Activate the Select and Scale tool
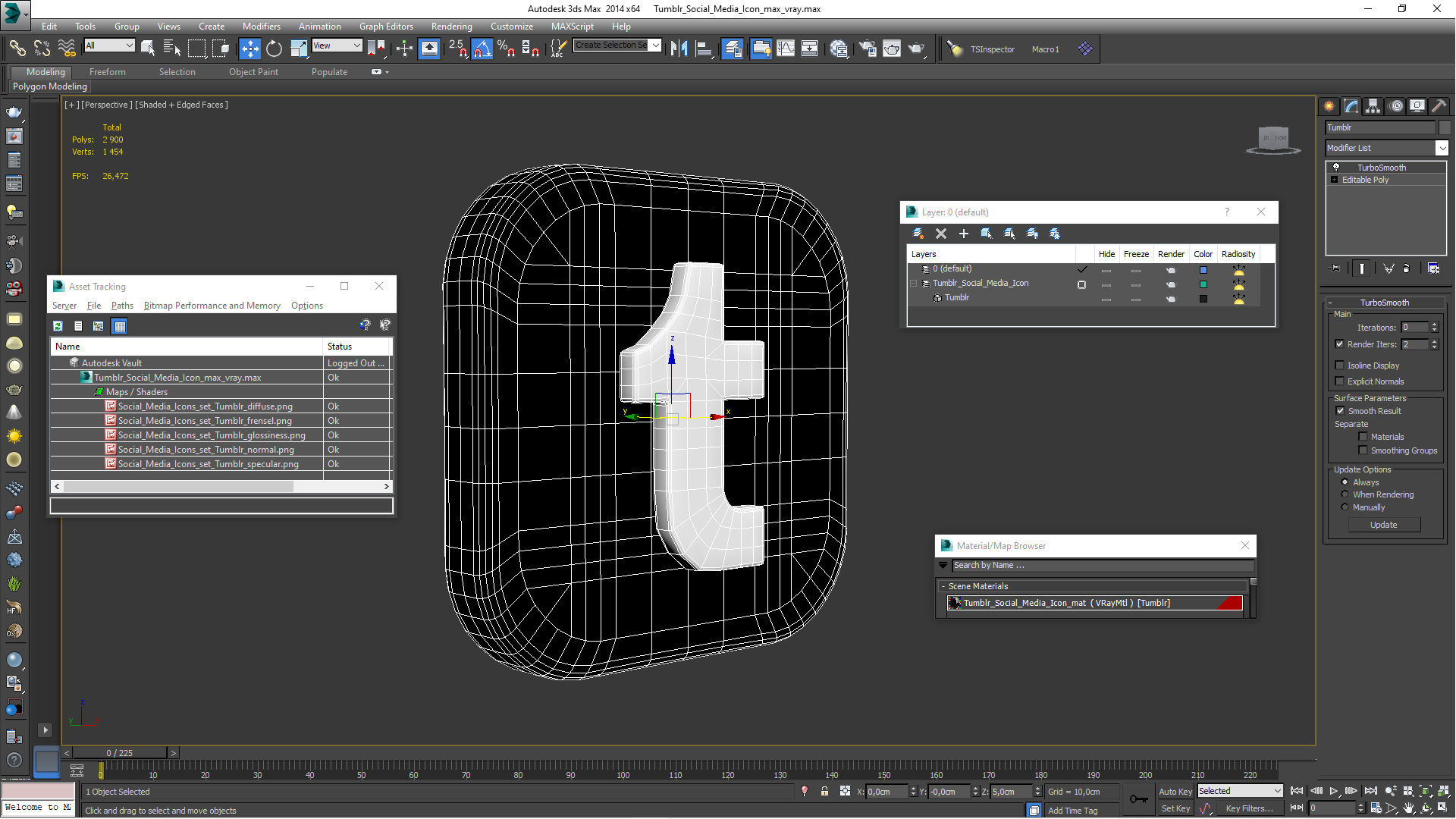Screen dimensions: 1456x819 point(299,49)
